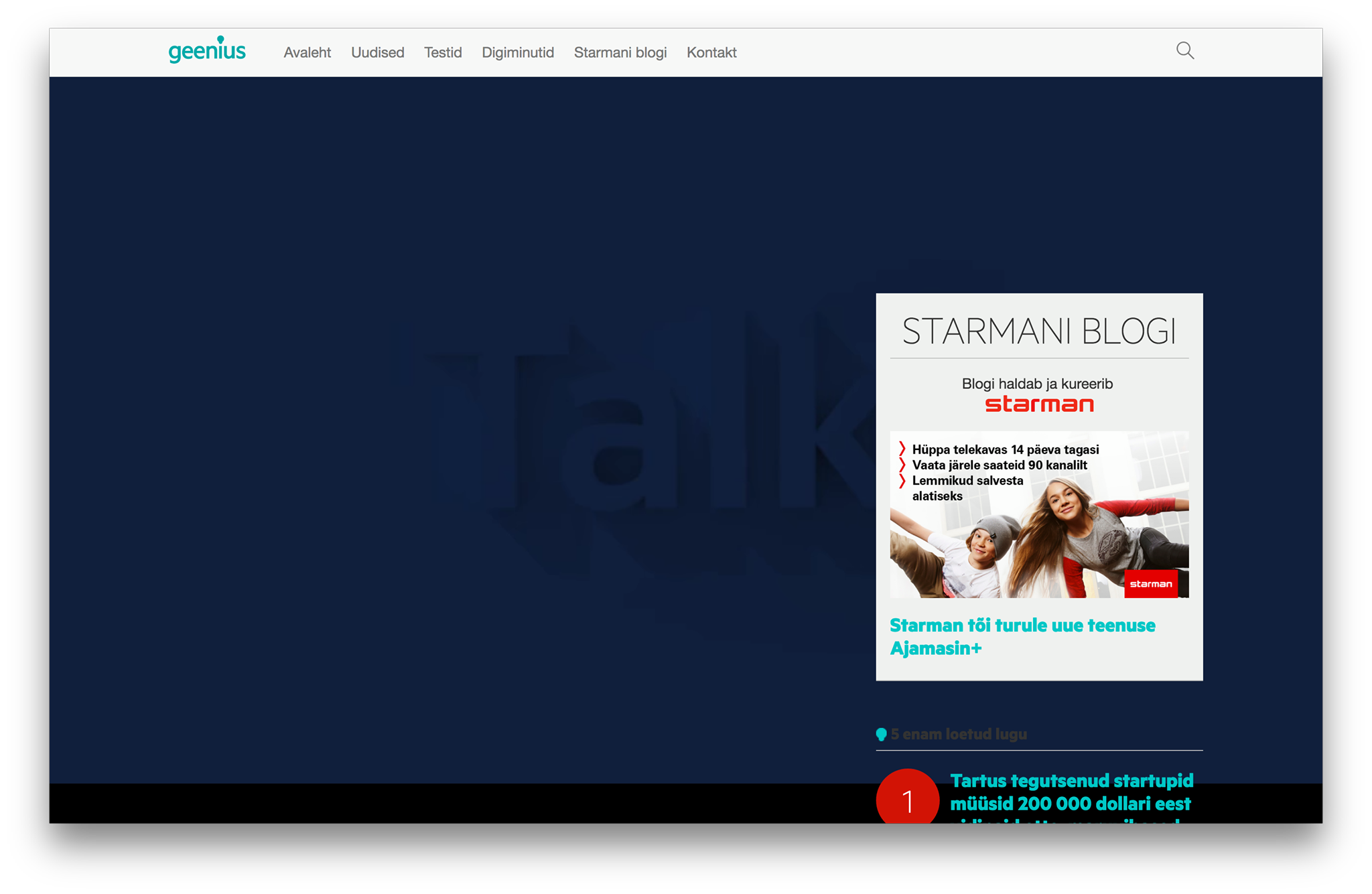Open the search magnifier icon

(x=1185, y=51)
